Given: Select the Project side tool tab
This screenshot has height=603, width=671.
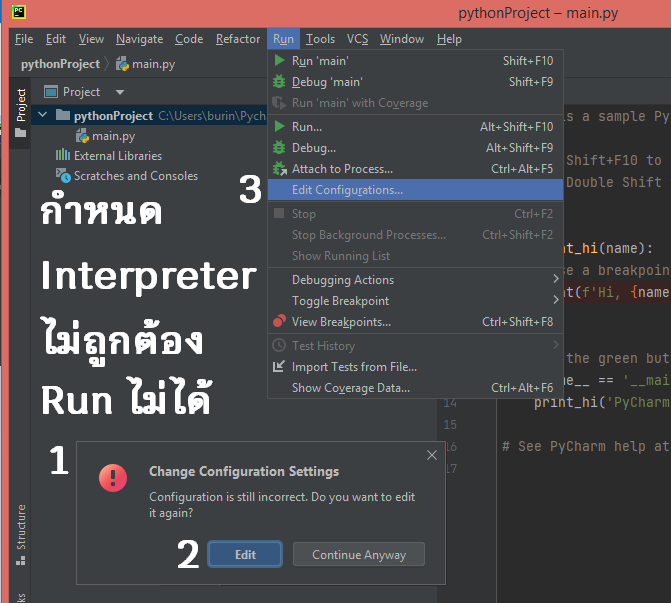Looking at the screenshot, I should click(21, 113).
